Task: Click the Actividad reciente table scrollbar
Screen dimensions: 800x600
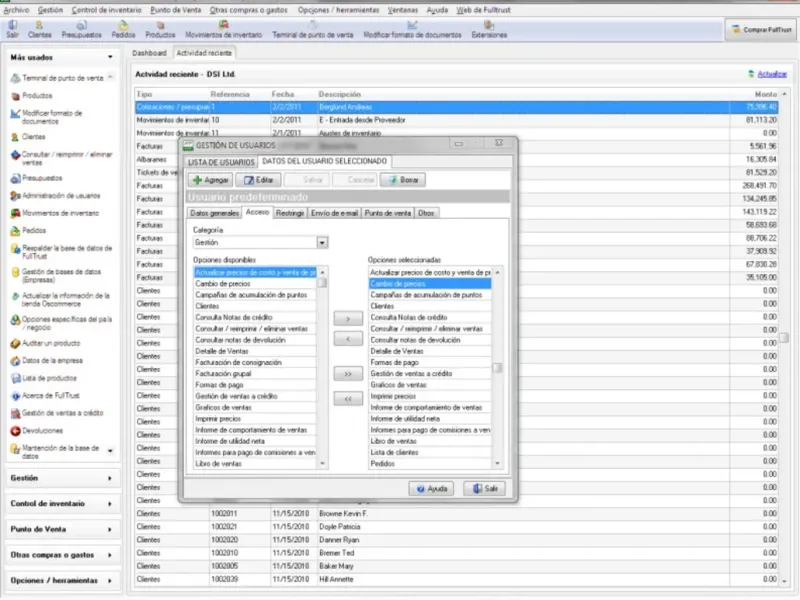Action: [x=784, y=337]
